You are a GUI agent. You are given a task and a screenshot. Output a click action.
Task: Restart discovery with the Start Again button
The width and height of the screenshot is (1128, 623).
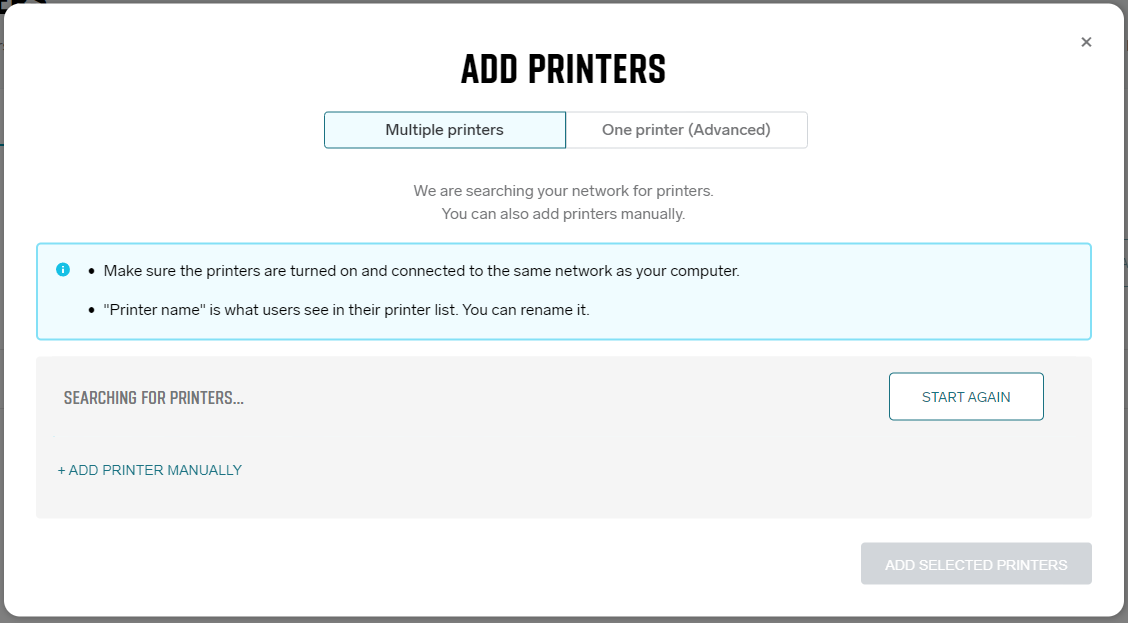click(966, 396)
